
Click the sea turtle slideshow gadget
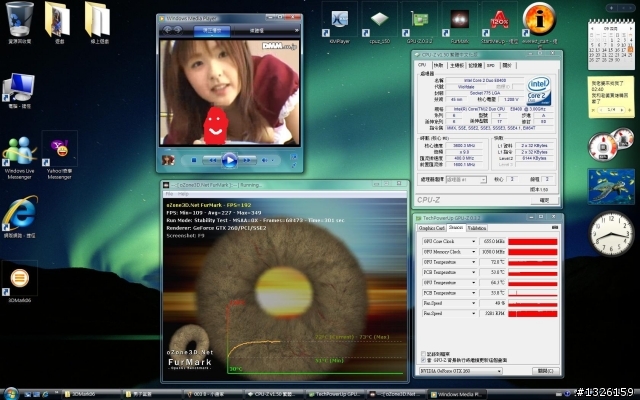(x=611, y=187)
